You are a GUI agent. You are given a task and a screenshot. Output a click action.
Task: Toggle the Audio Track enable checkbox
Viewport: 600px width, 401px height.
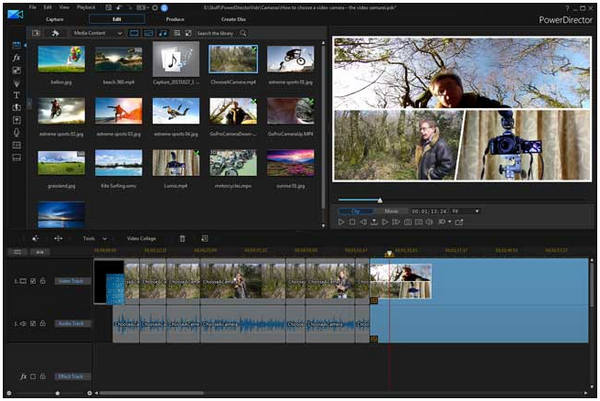(33, 323)
